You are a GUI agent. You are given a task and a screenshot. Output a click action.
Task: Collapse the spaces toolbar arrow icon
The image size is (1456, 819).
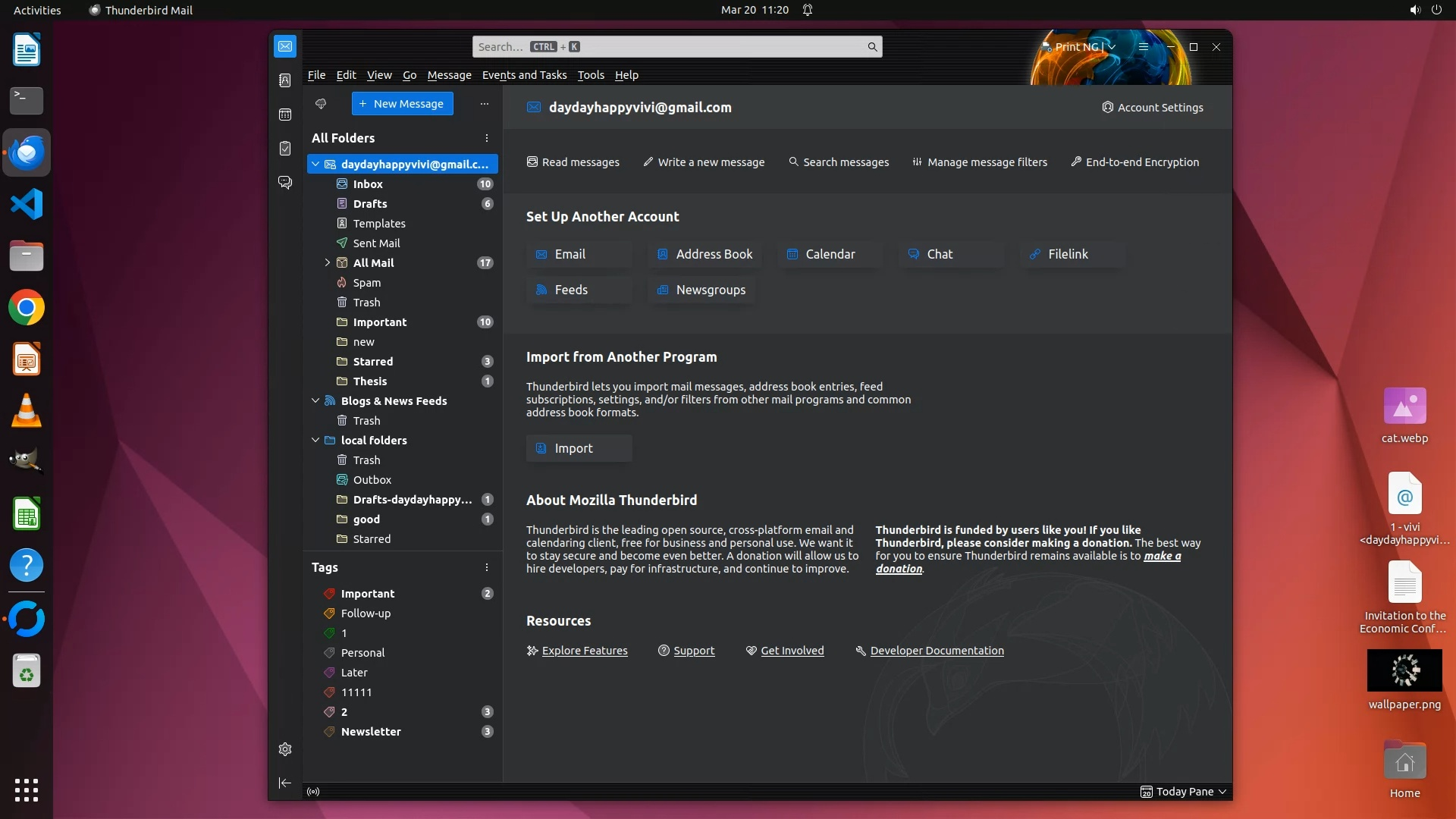click(285, 783)
